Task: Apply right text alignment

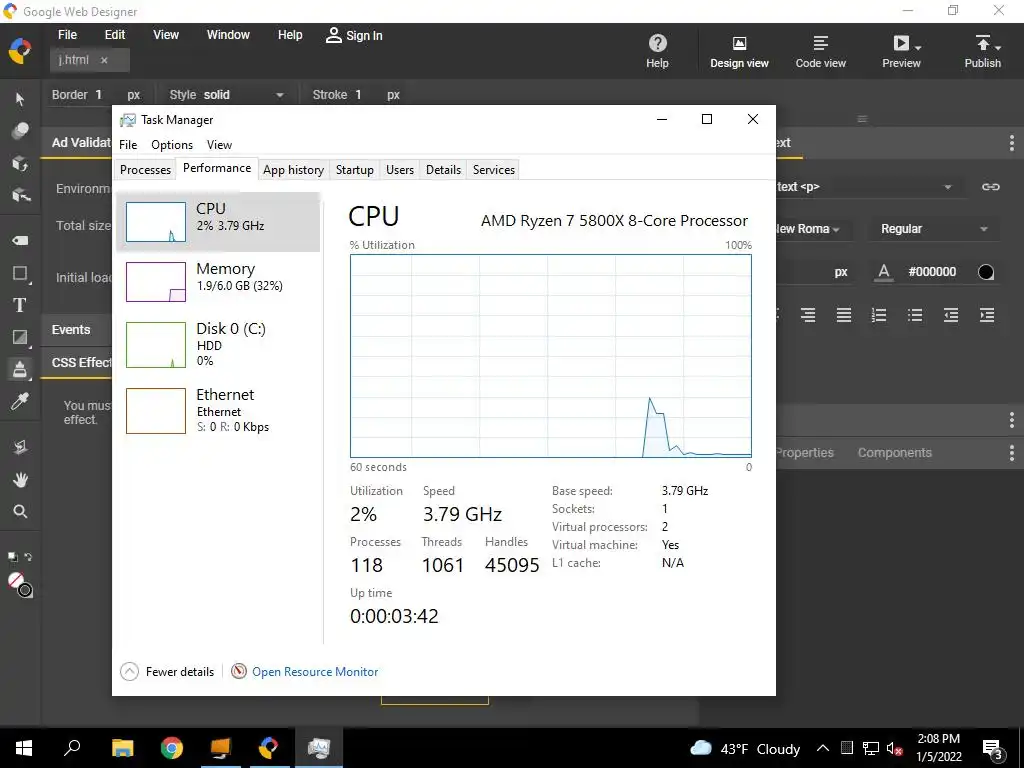Action: click(808, 315)
